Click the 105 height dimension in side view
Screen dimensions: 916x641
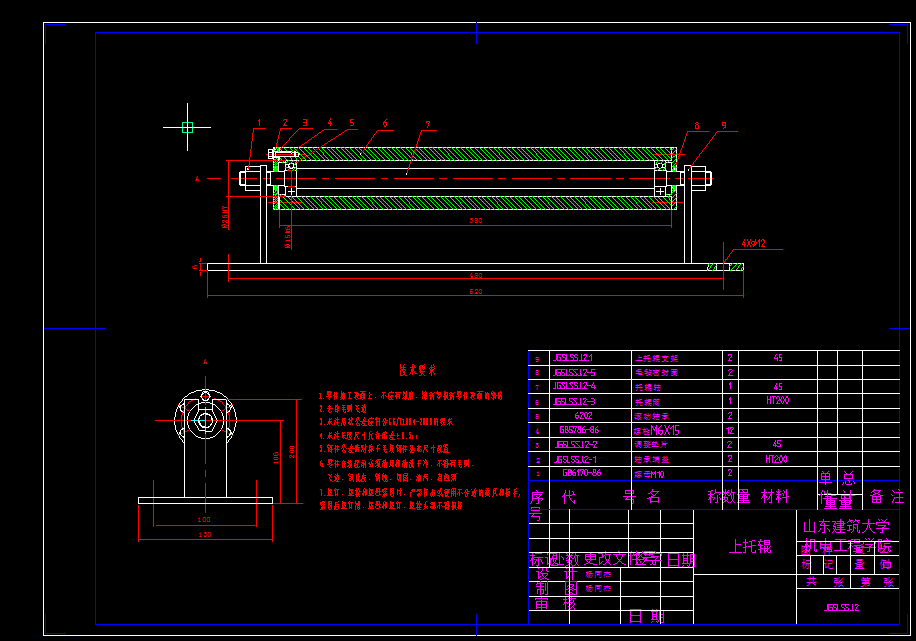tap(276, 458)
